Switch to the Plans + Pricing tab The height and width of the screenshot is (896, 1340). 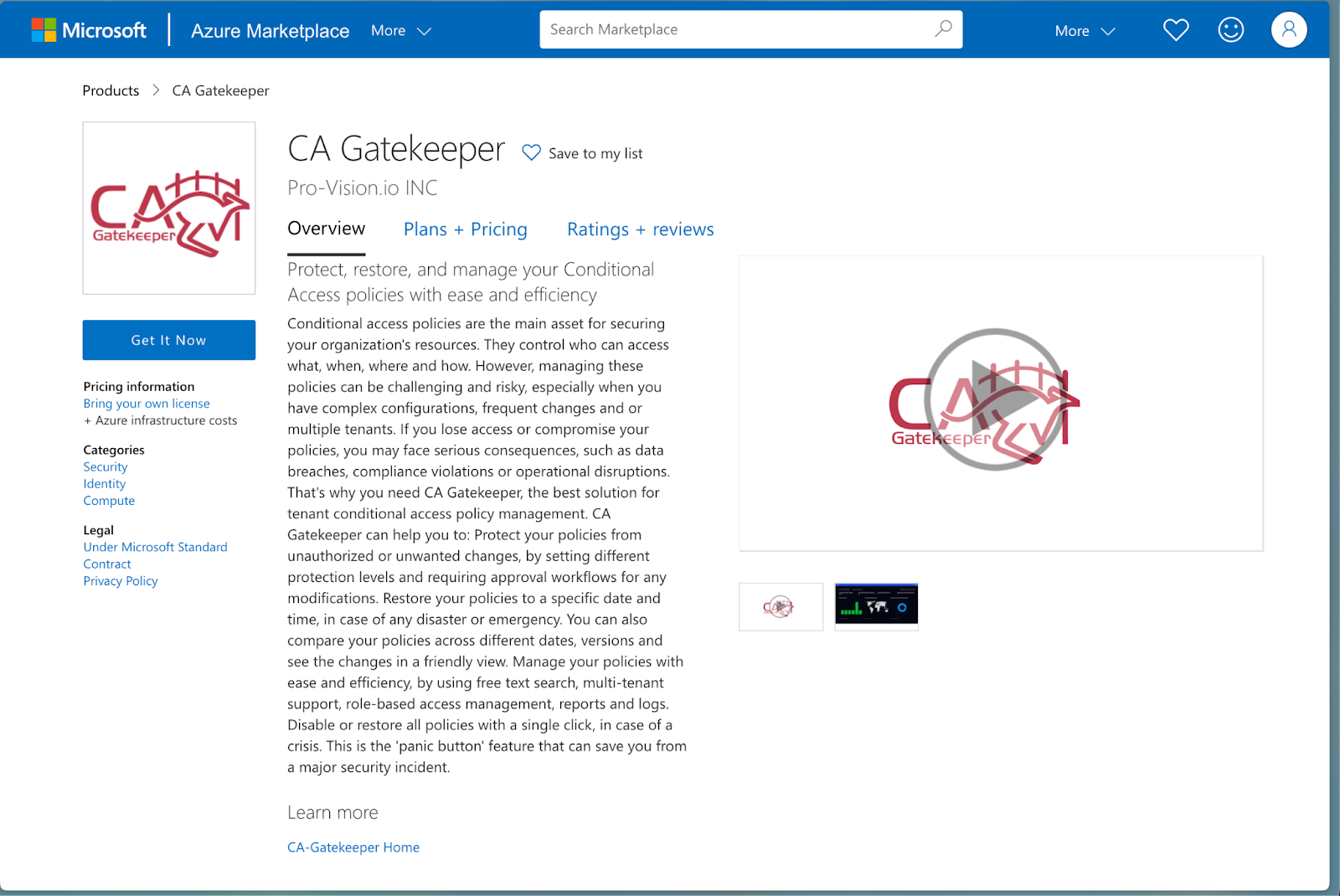click(x=466, y=229)
